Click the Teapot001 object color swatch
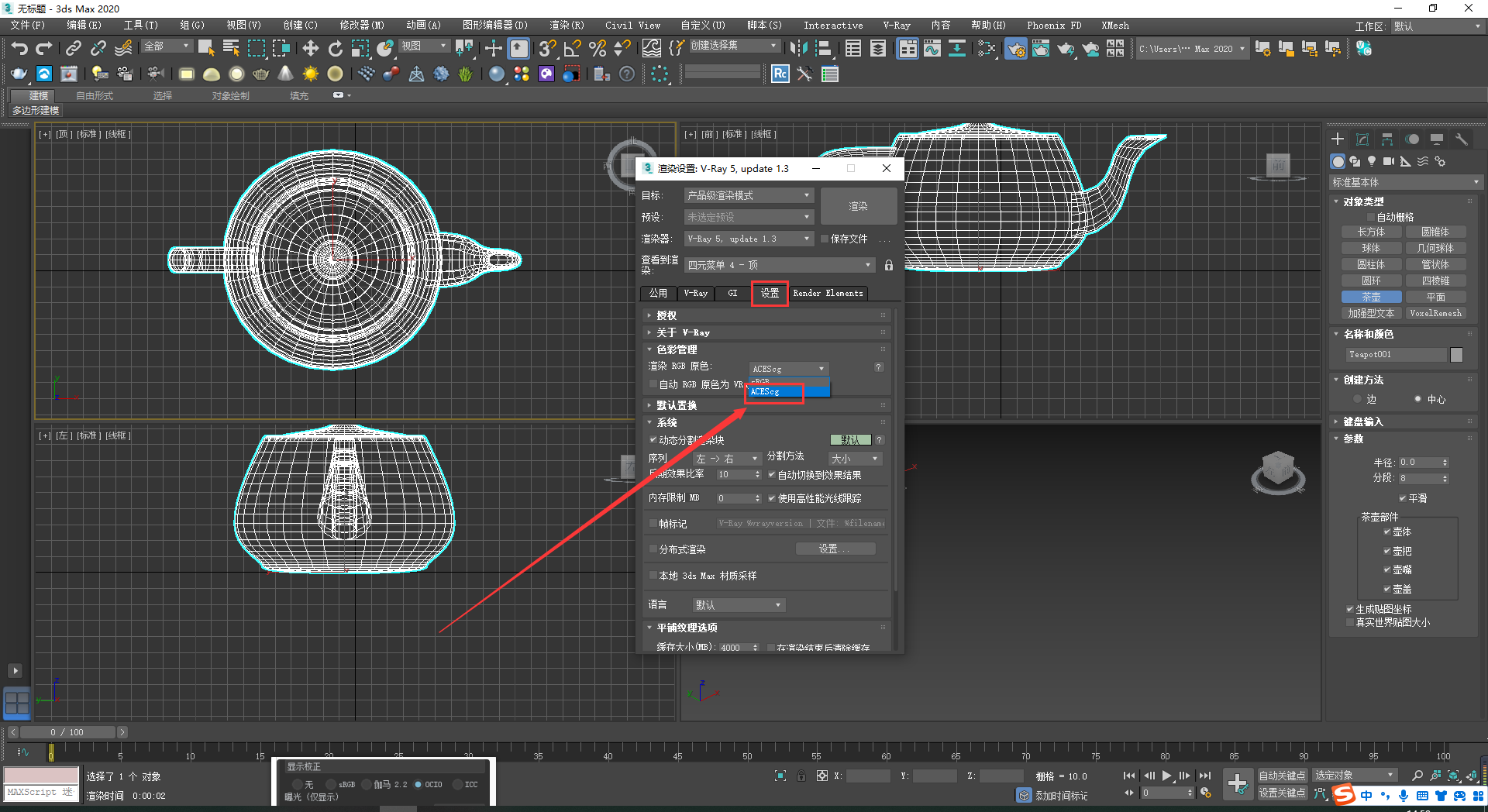The width and height of the screenshot is (1488, 812). (1457, 354)
